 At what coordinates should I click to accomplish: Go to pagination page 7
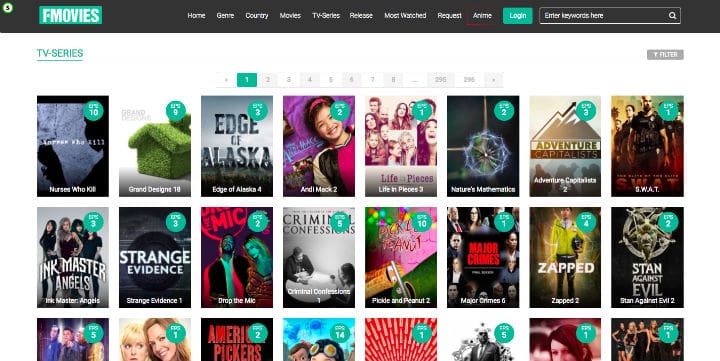point(372,80)
